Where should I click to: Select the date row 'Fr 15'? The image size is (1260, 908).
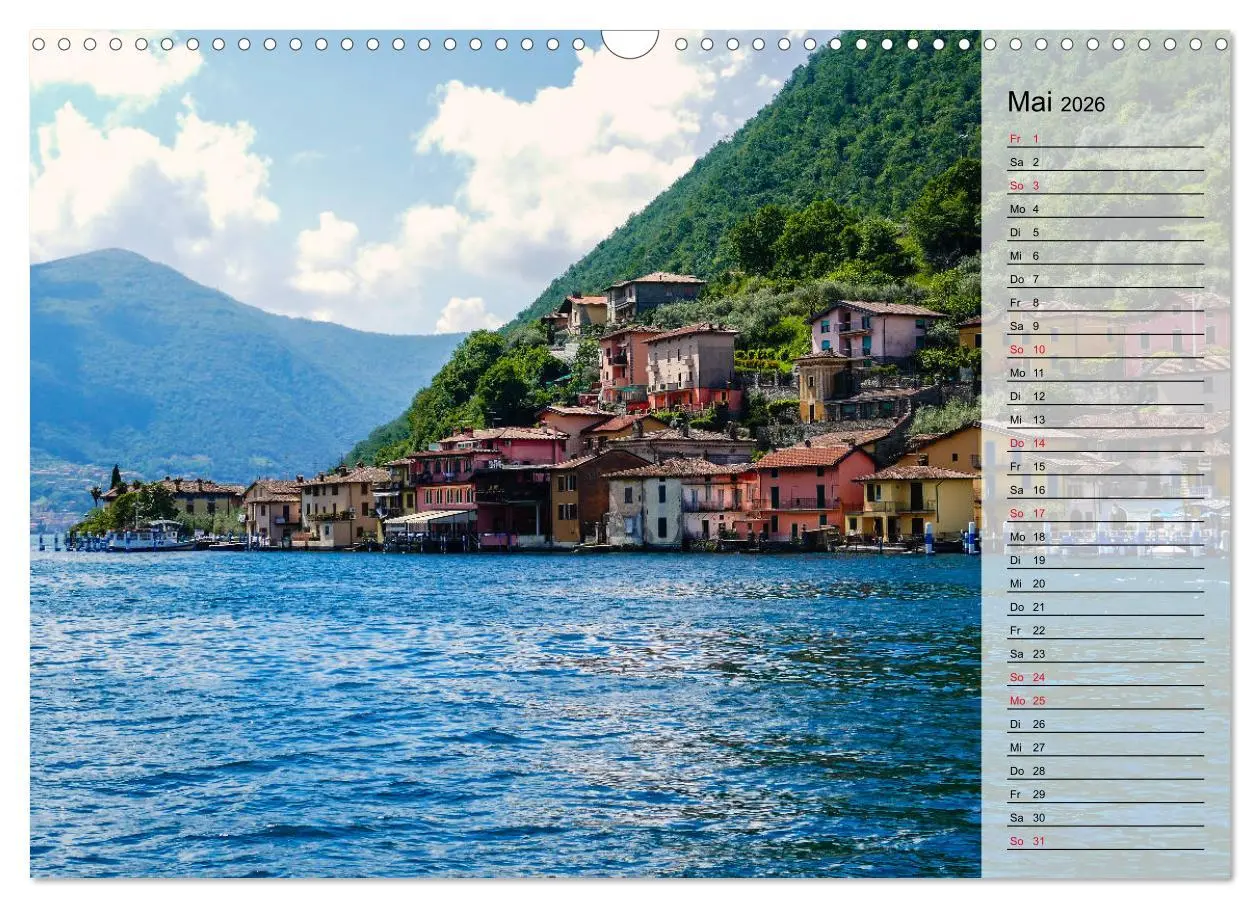(1105, 466)
